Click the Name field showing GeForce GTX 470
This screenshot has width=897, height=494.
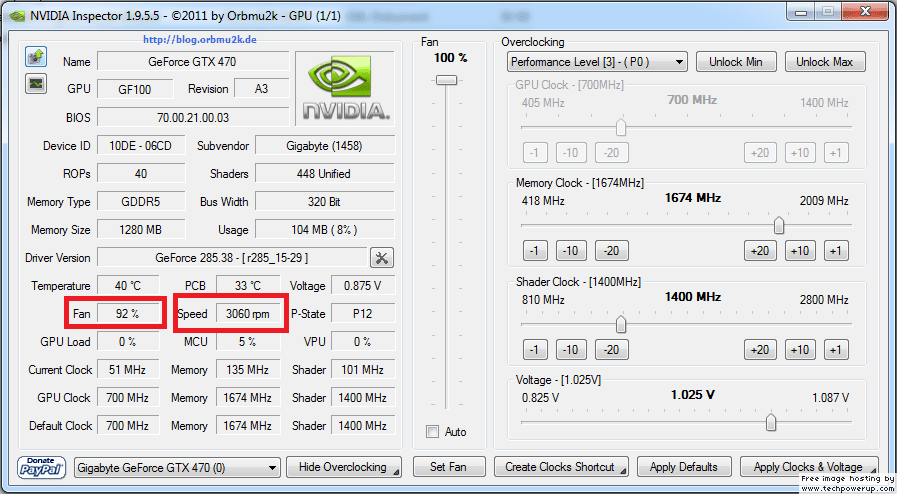coord(192,61)
